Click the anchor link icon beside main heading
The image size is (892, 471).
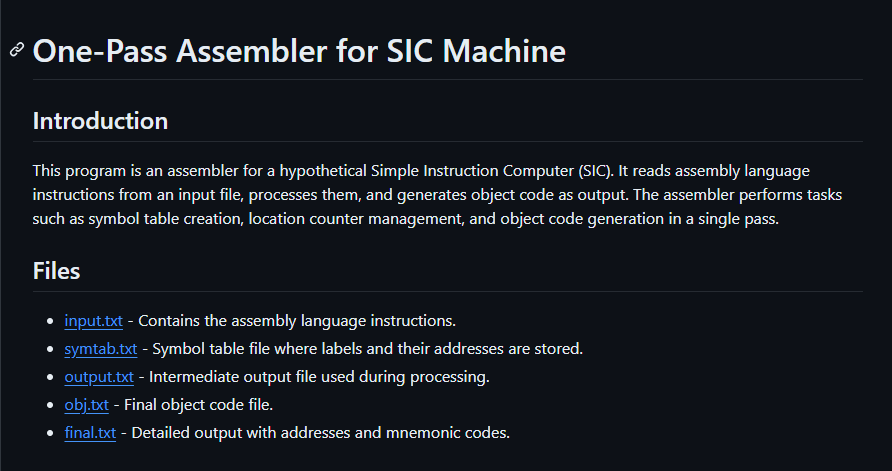coord(17,50)
